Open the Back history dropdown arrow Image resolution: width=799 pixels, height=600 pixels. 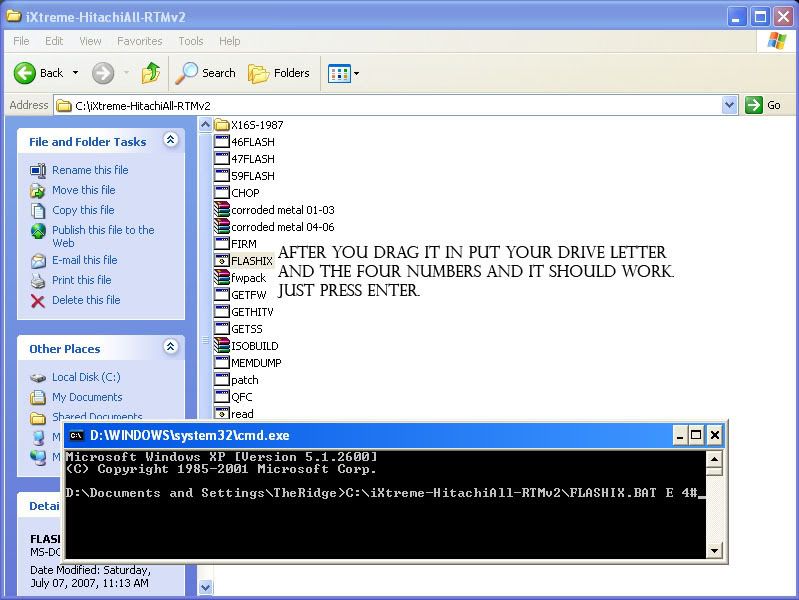tap(75, 73)
